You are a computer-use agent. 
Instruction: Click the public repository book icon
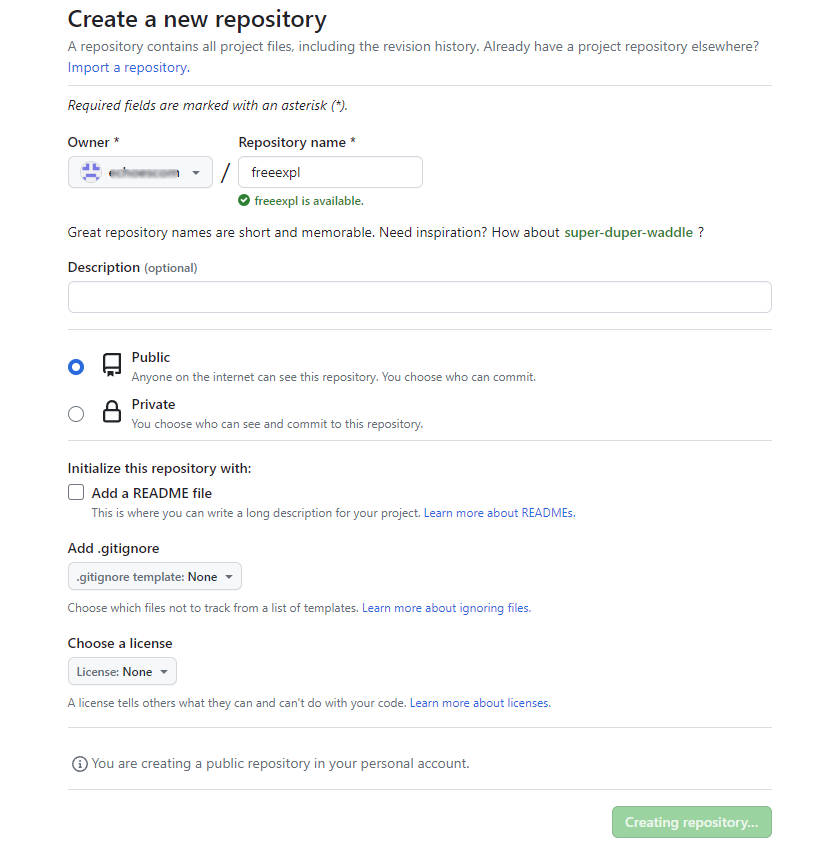(x=112, y=365)
